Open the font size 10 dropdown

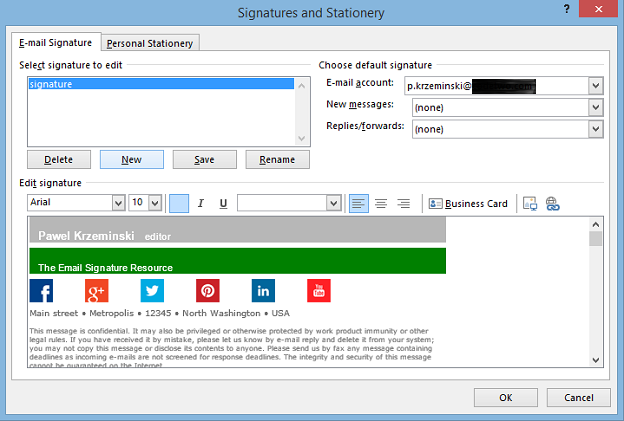pos(155,203)
